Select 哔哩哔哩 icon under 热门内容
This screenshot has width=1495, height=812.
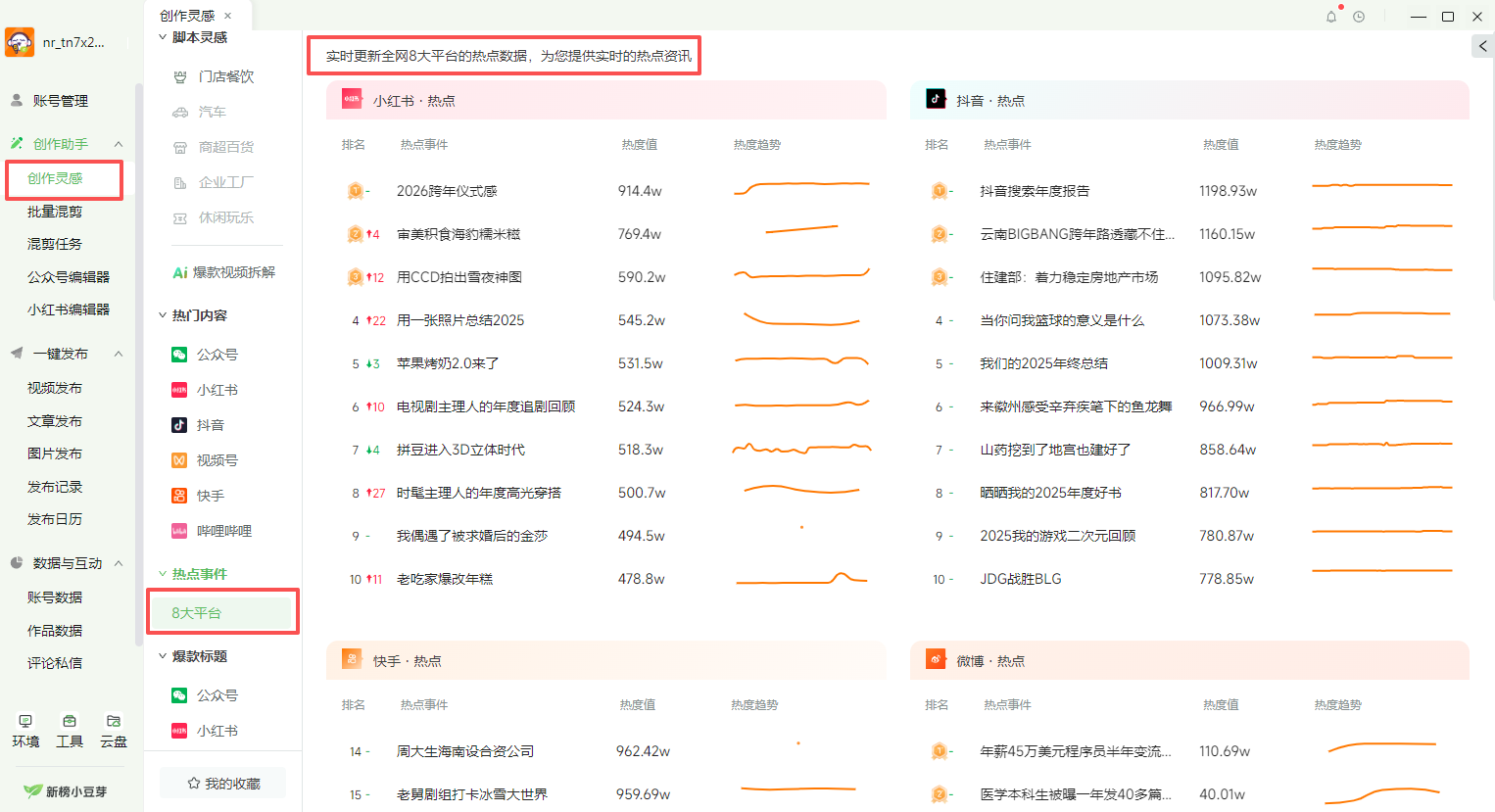(x=179, y=531)
